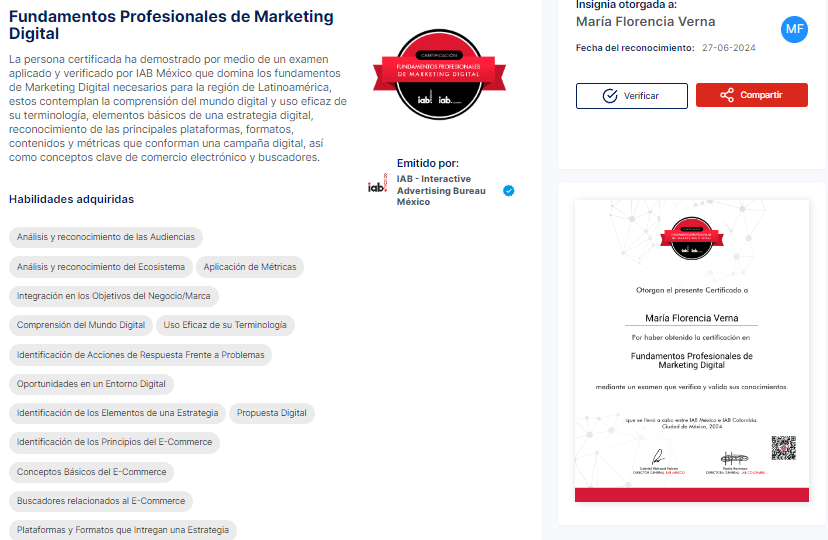Click the small iab logo beside issuer name
The width and height of the screenshot is (828, 540).
[x=378, y=184]
